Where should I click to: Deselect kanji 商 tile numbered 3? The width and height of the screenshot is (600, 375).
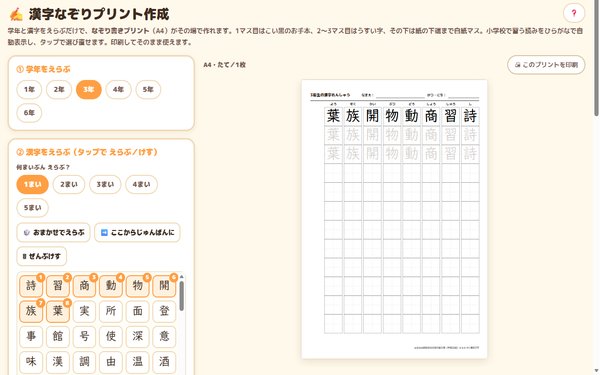tap(85, 285)
